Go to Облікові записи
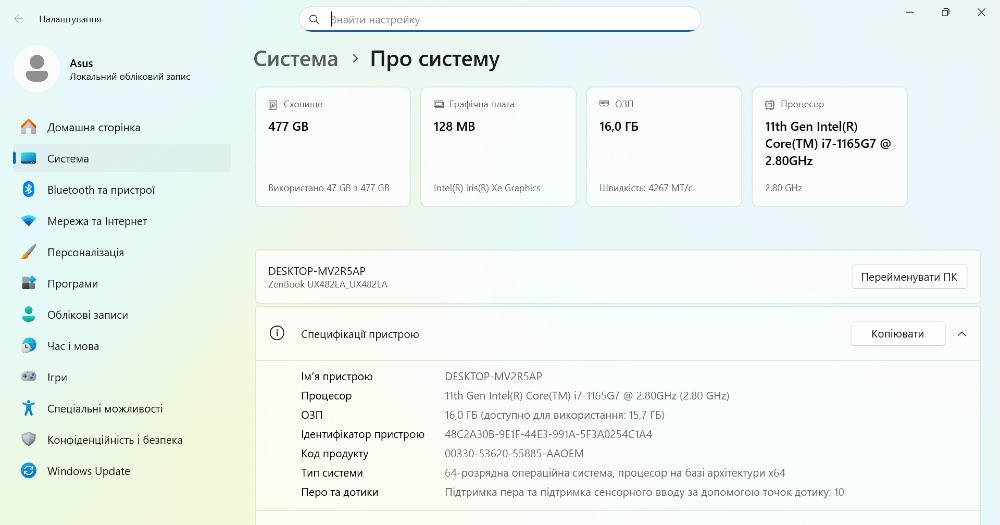 pos(122,314)
